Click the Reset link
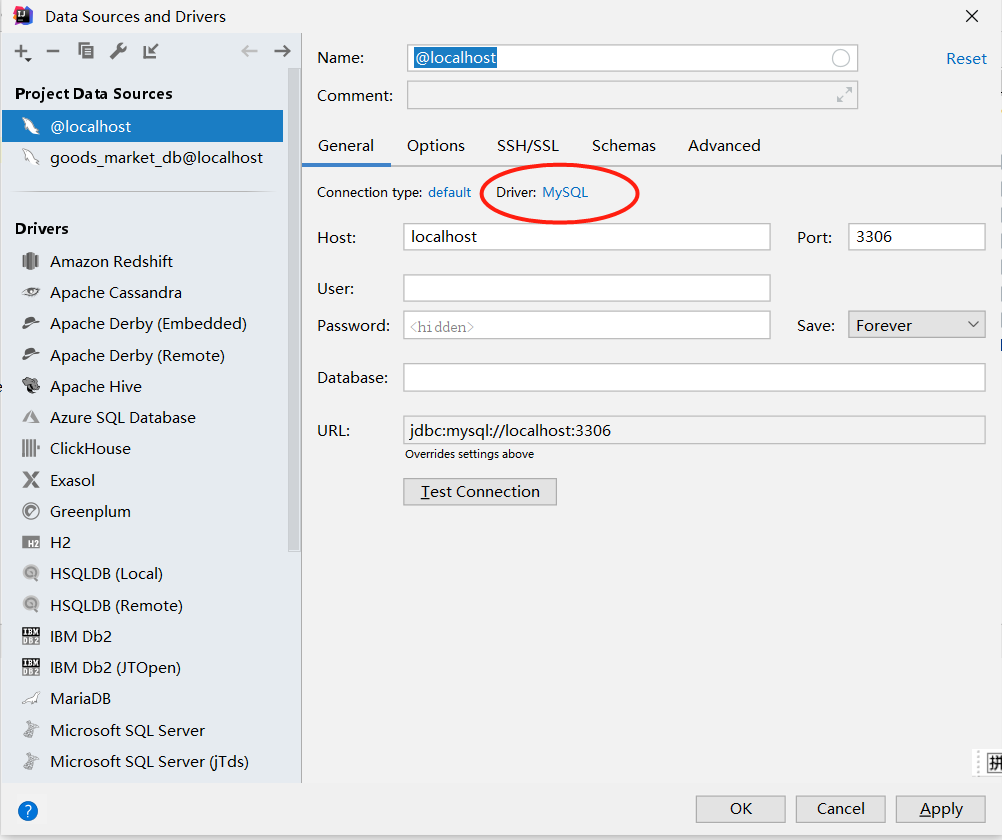 pyautogui.click(x=966, y=59)
